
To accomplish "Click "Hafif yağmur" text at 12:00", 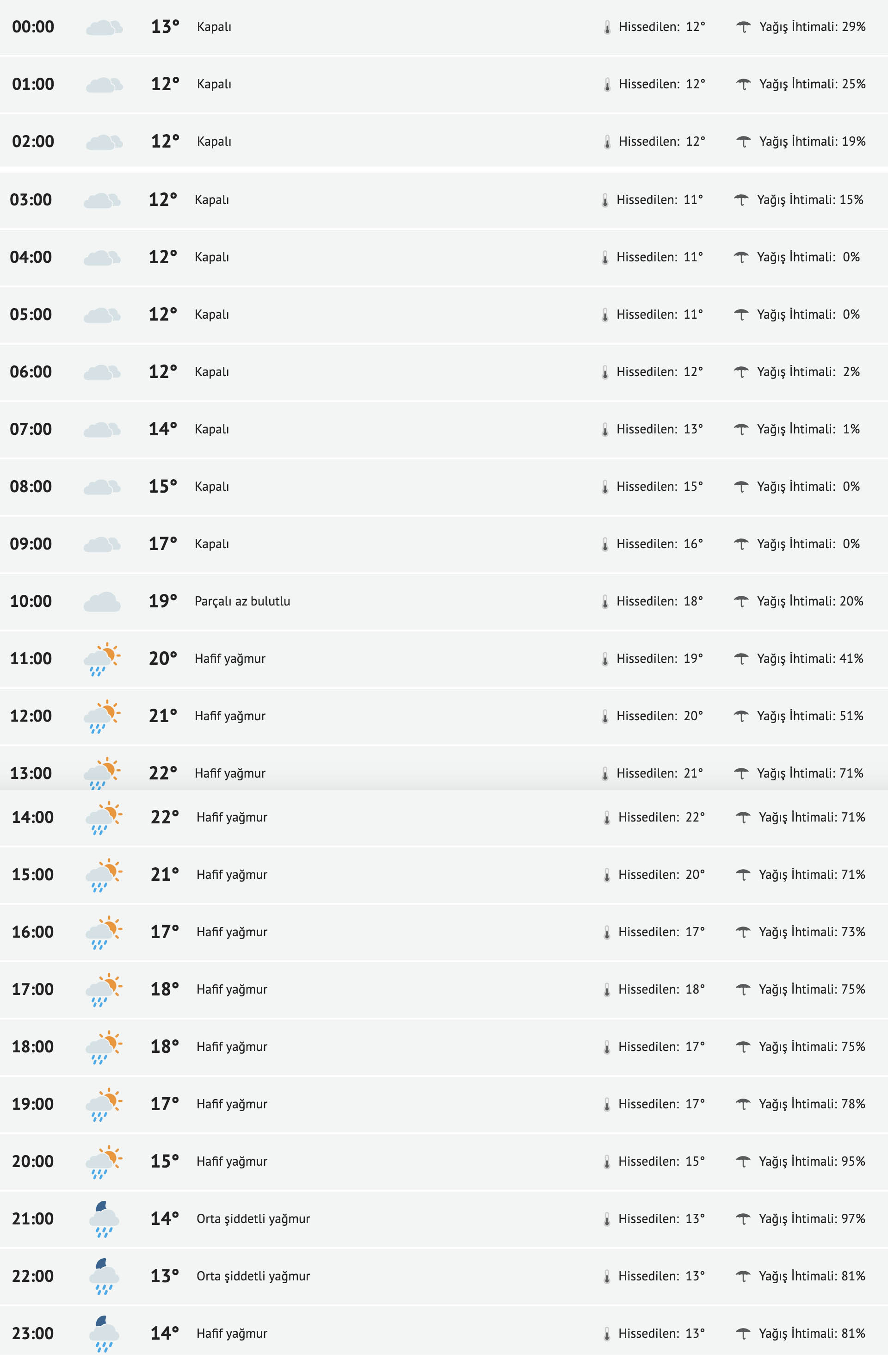I will [230, 716].
